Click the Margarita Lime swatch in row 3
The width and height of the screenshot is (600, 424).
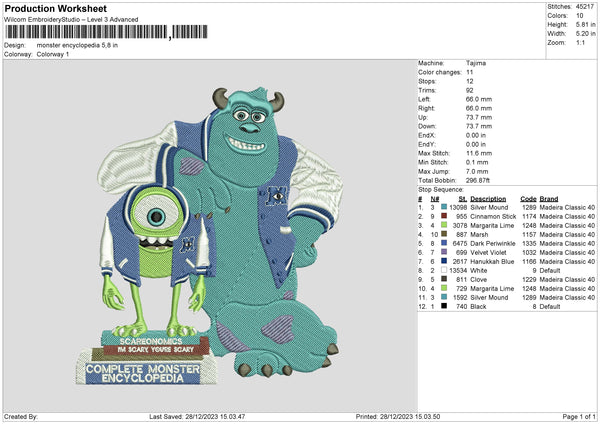click(444, 225)
